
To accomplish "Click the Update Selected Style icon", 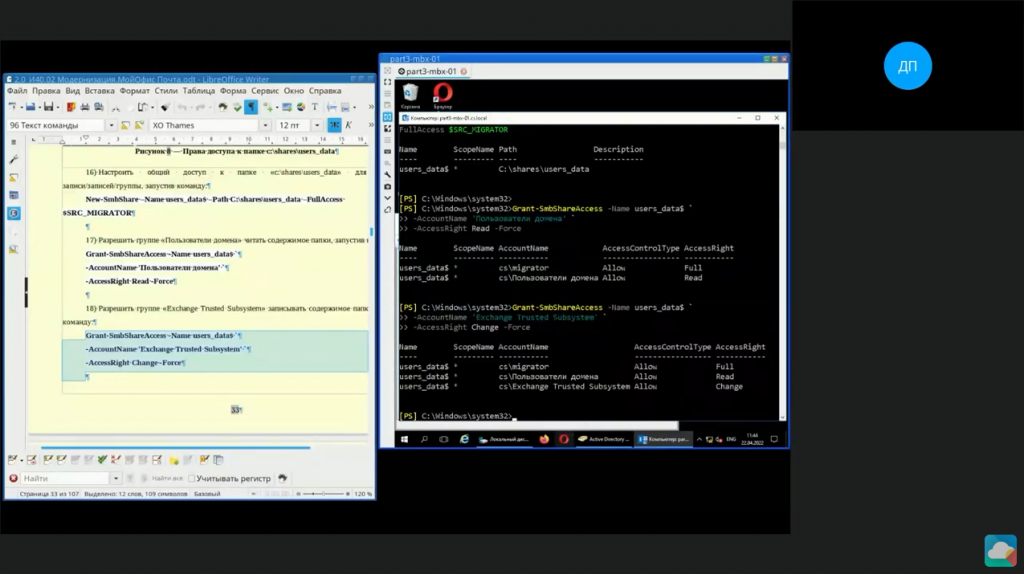I will click(x=125, y=125).
